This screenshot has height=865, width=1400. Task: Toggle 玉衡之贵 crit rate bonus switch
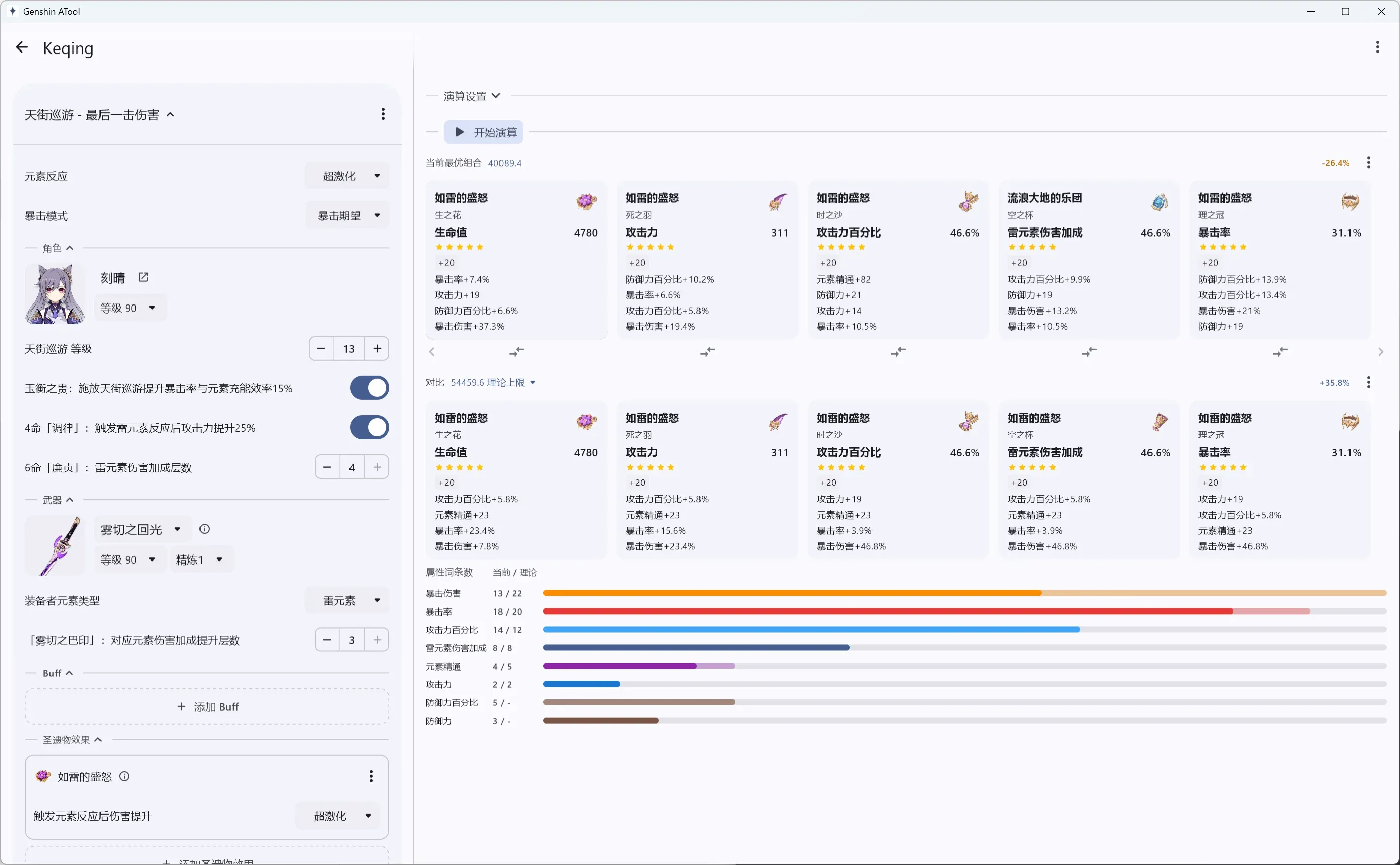click(370, 388)
